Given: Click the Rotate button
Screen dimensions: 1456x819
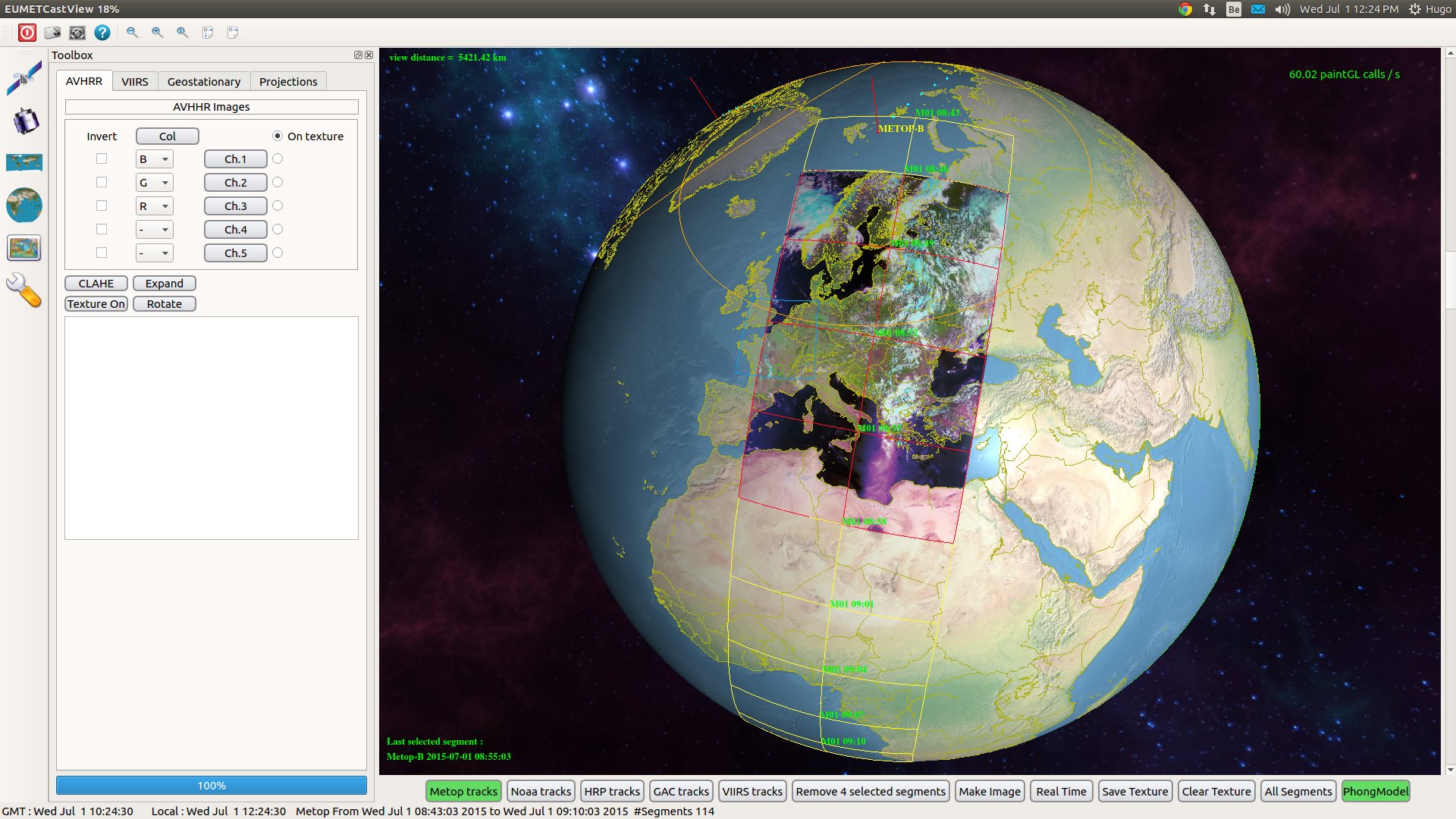Looking at the screenshot, I should (165, 304).
